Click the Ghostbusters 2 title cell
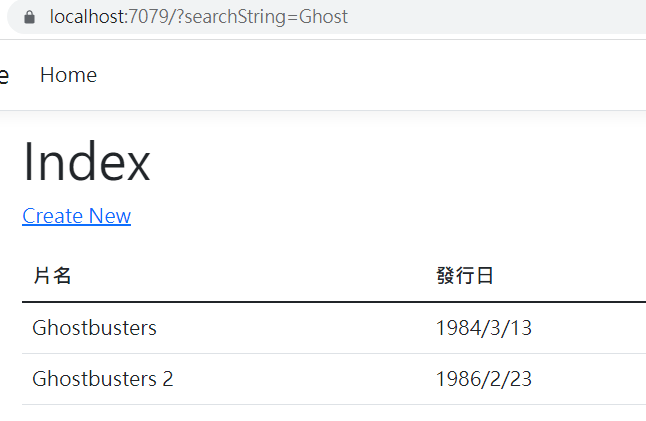The image size is (646, 421). [103, 379]
